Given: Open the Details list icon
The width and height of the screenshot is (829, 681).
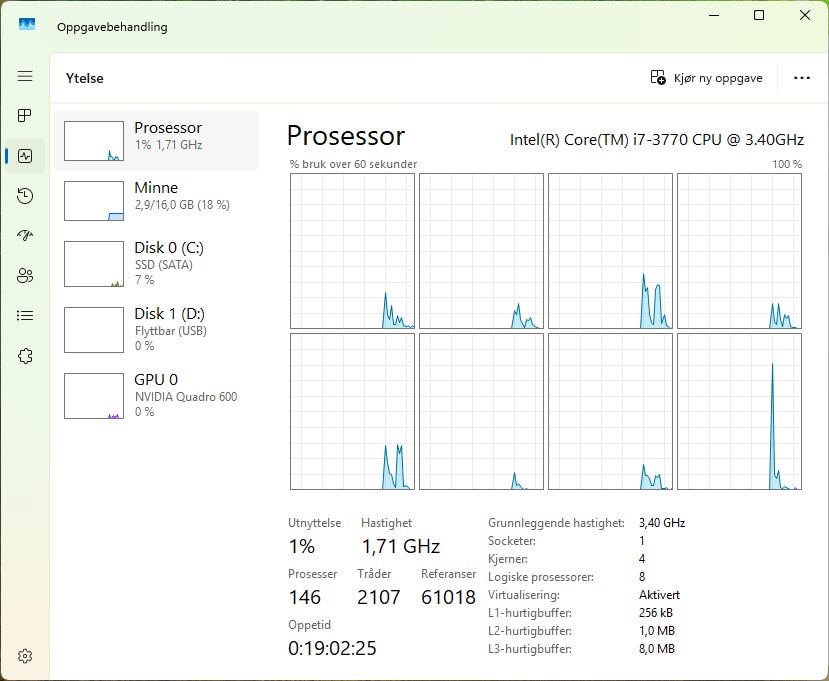Looking at the screenshot, I should coord(25,316).
